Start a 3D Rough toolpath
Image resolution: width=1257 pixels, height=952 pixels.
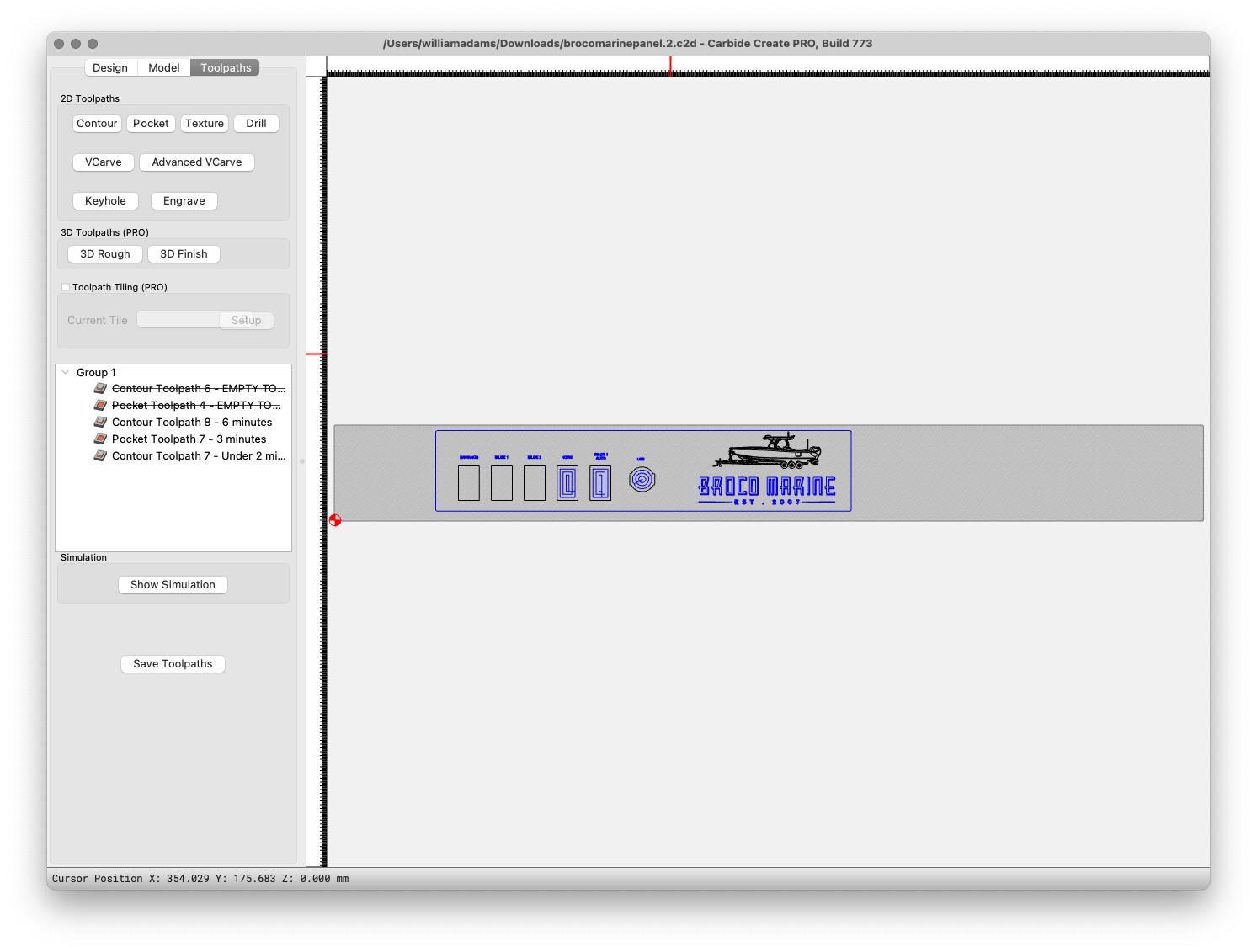105,253
